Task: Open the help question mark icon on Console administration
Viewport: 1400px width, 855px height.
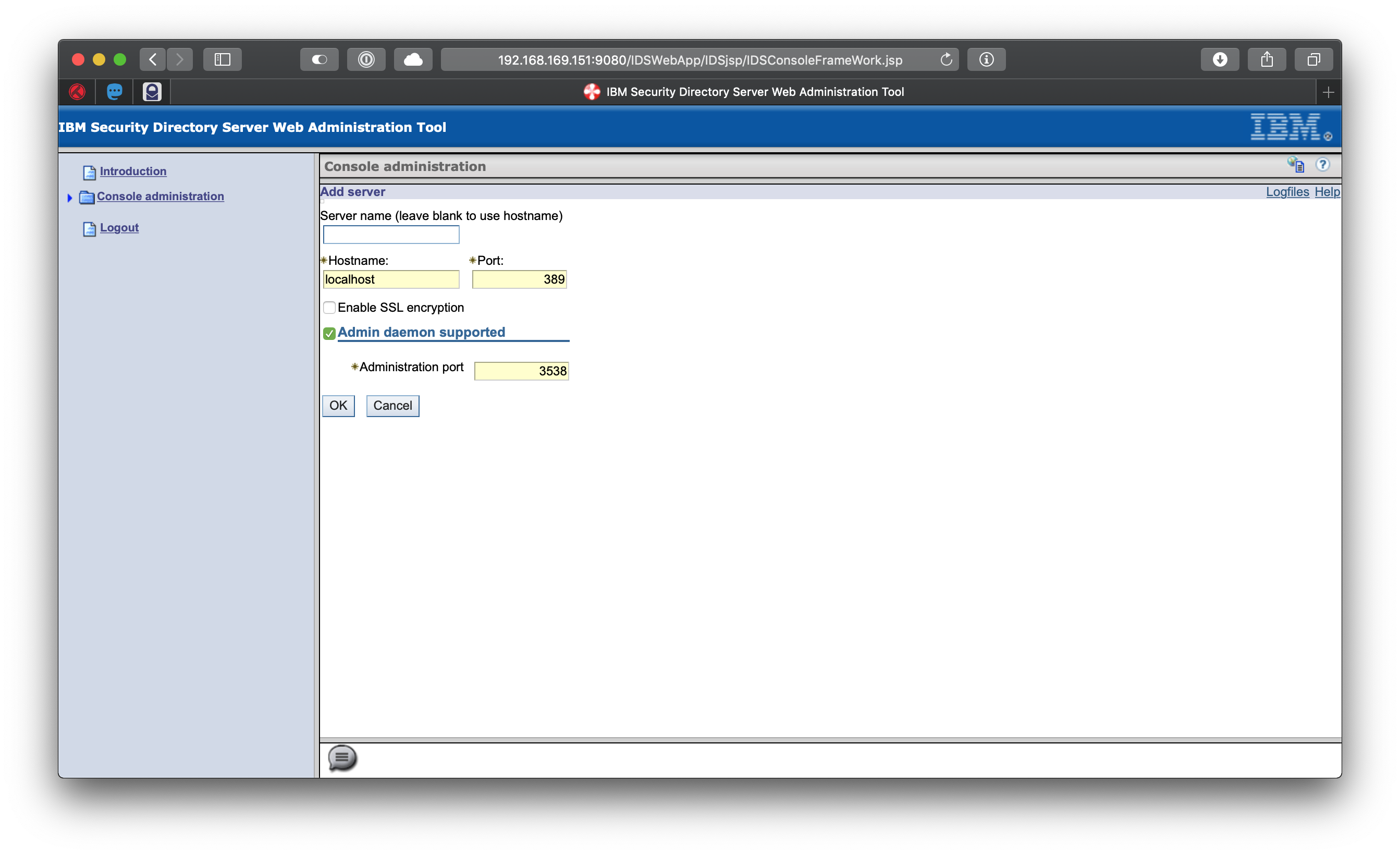Action: 1323,165
